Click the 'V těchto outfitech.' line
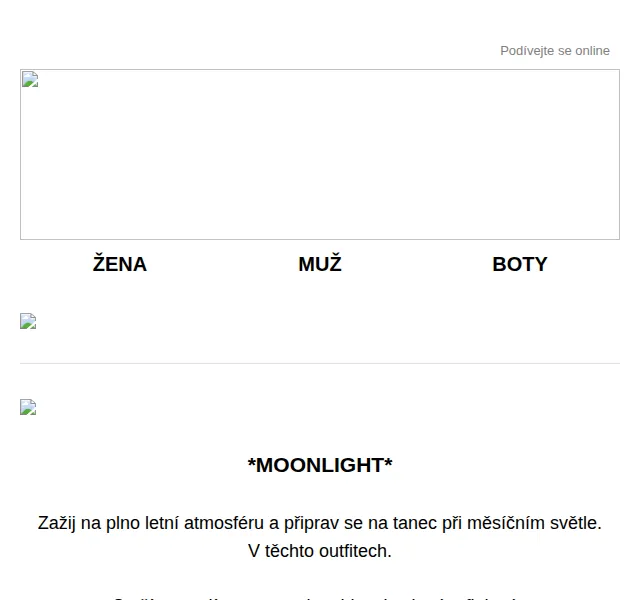This screenshot has width=640, height=600. [x=320, y=551]
